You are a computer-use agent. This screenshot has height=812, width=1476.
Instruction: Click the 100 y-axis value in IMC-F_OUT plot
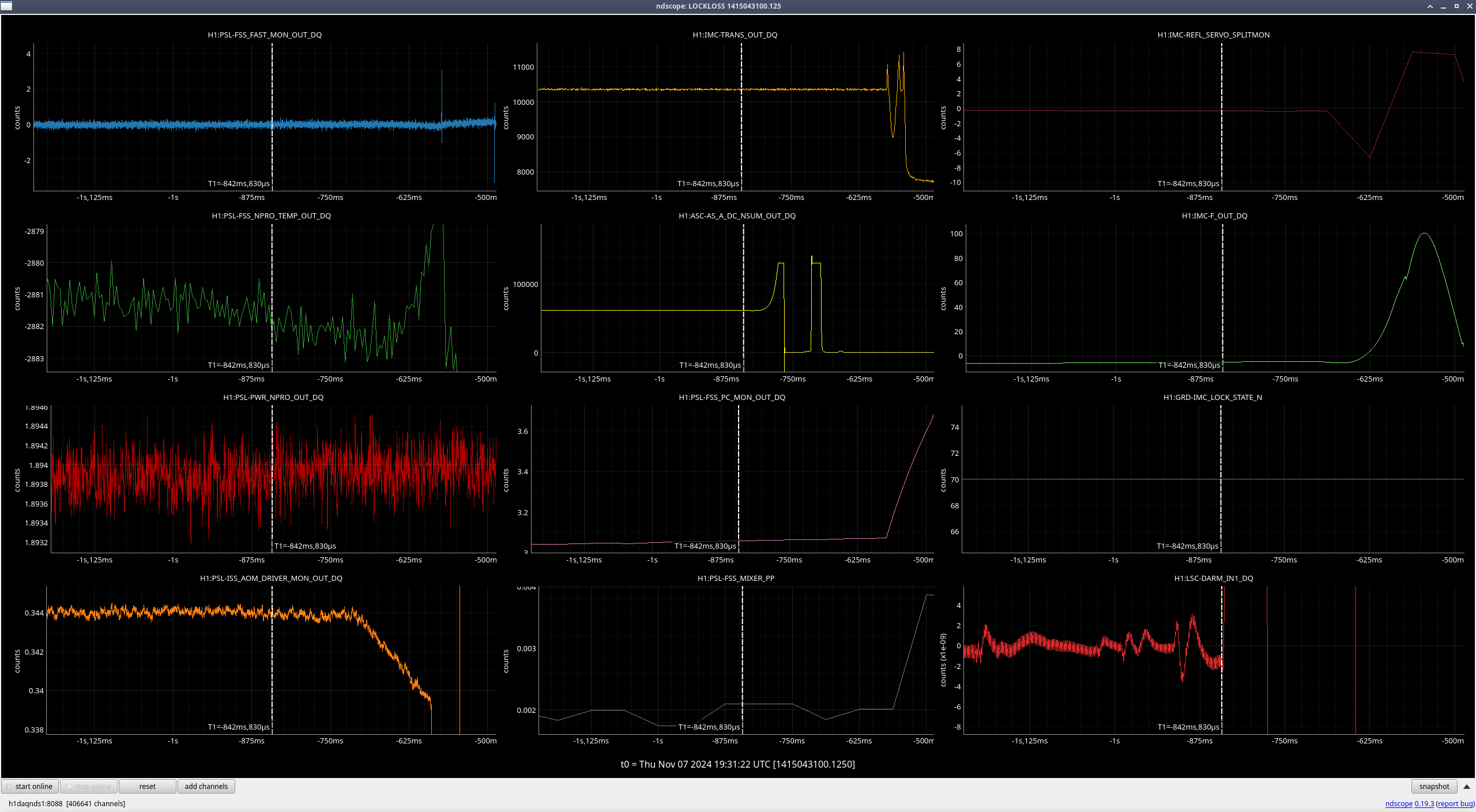coord(957,233)
